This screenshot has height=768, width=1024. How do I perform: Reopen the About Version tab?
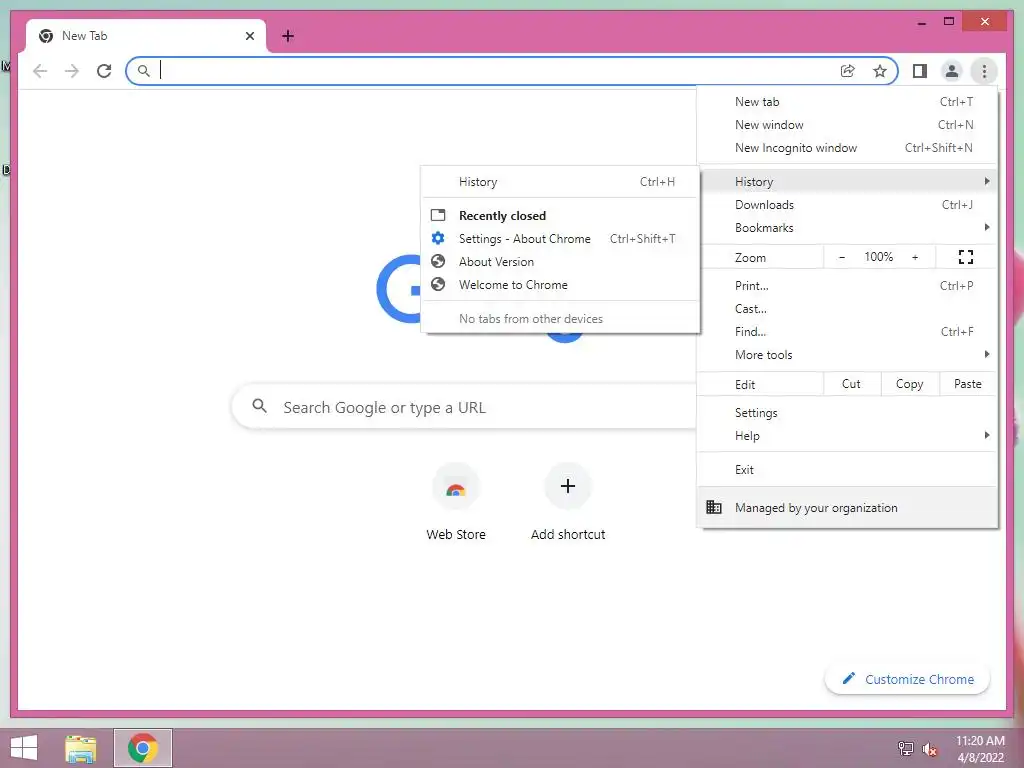[560, 261]
